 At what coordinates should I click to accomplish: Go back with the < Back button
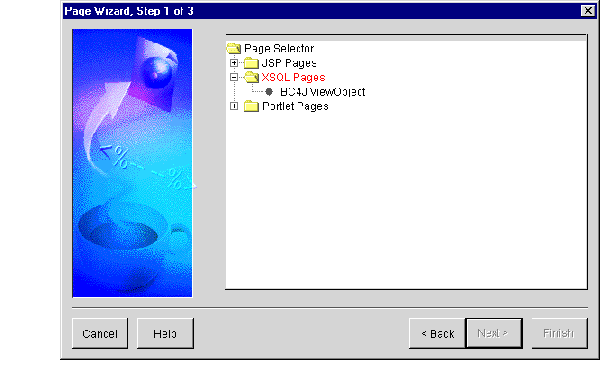(437, 334)
